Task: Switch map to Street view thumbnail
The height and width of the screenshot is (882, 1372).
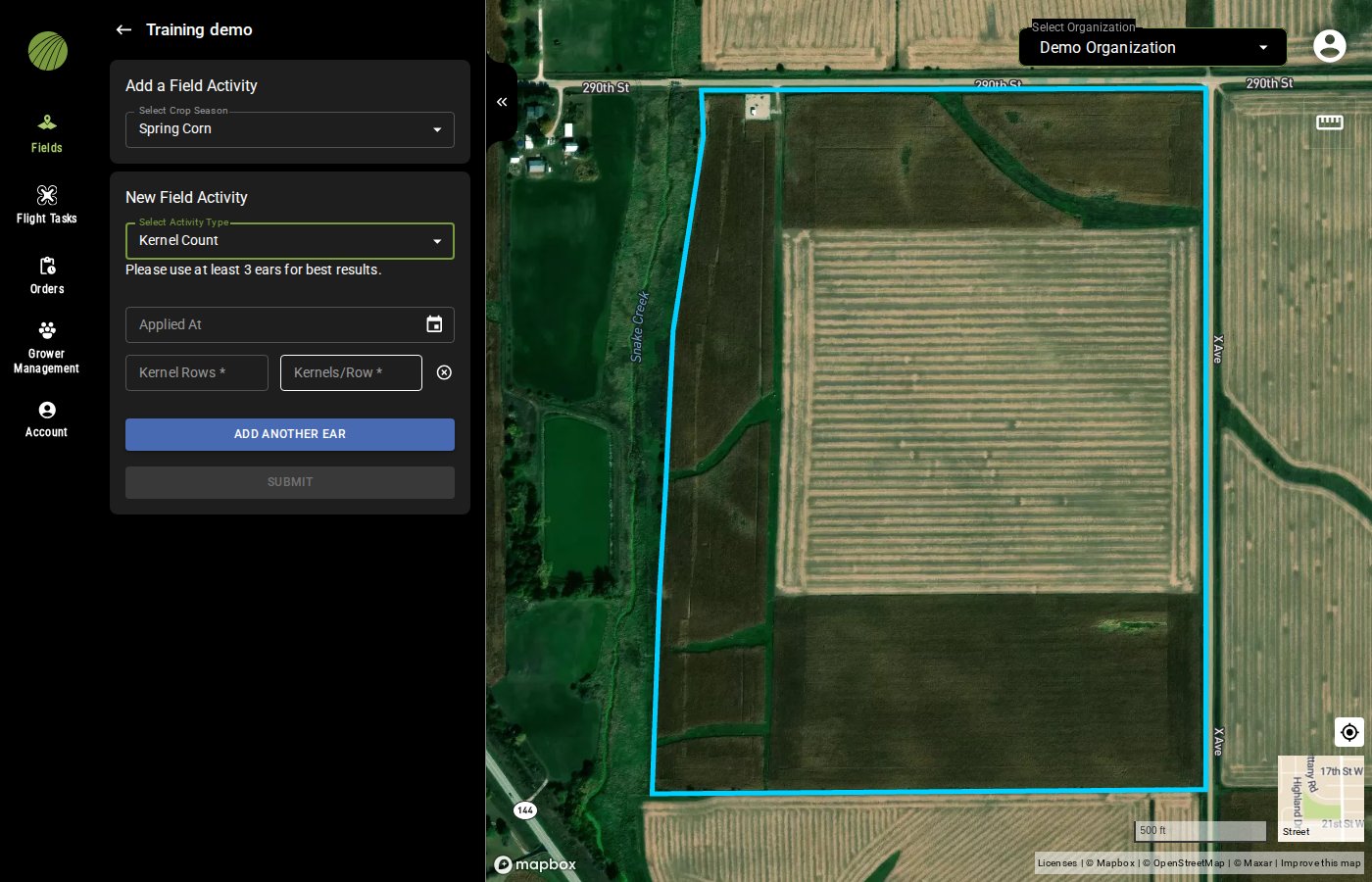Action: pyautogui.click(x=1321, y=799)
